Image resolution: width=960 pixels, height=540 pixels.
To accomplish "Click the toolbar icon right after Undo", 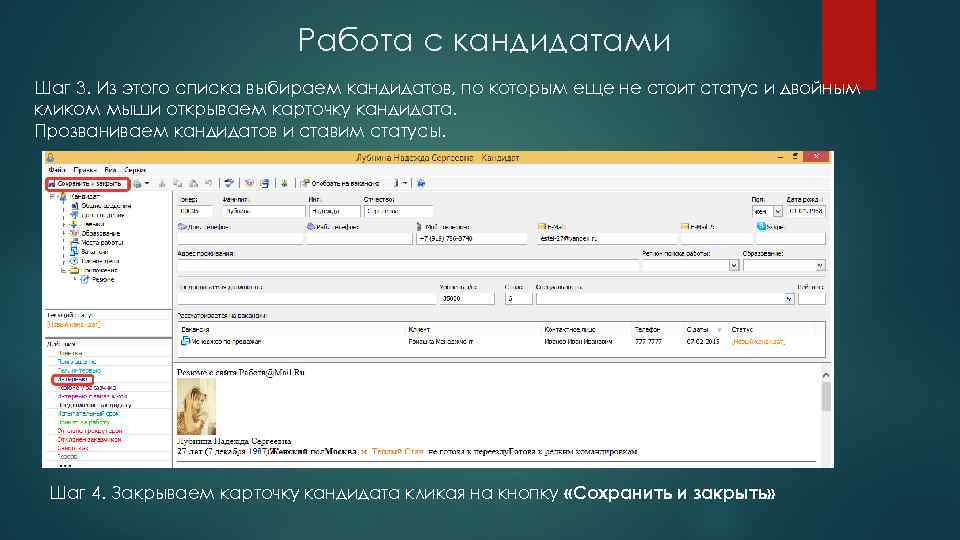I will pyautogui.click(x=229, y=184).
